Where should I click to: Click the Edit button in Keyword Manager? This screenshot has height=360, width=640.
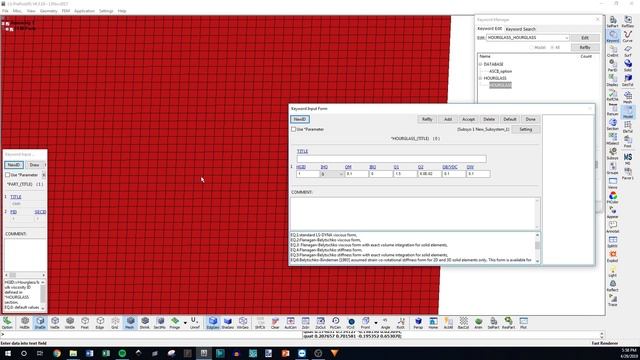pos(585,38)
